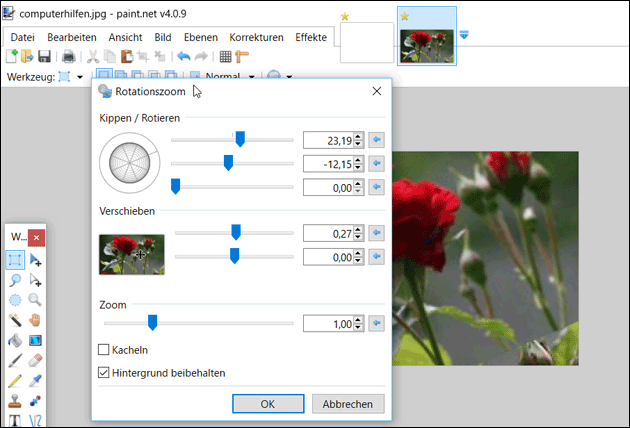Viewport: 630px width, 428px height.
Task: Activate the Pan hand tool
Action: (36, 320)
